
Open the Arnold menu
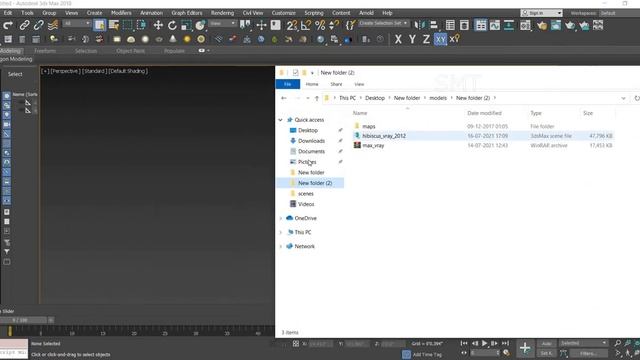click(x=366, y=13)
